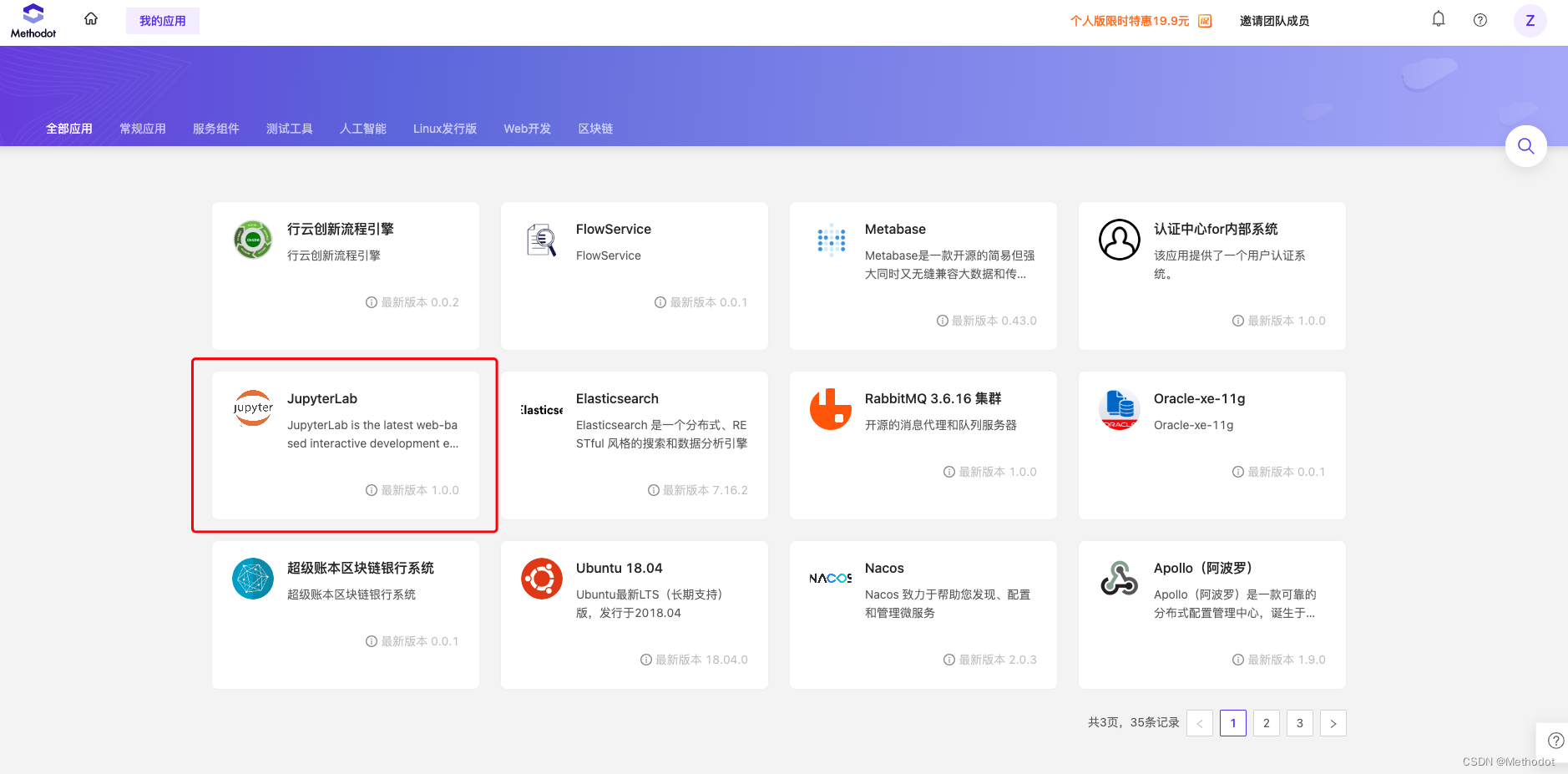
Task: Open the 测试工具 tab
Action: (290, 129)
